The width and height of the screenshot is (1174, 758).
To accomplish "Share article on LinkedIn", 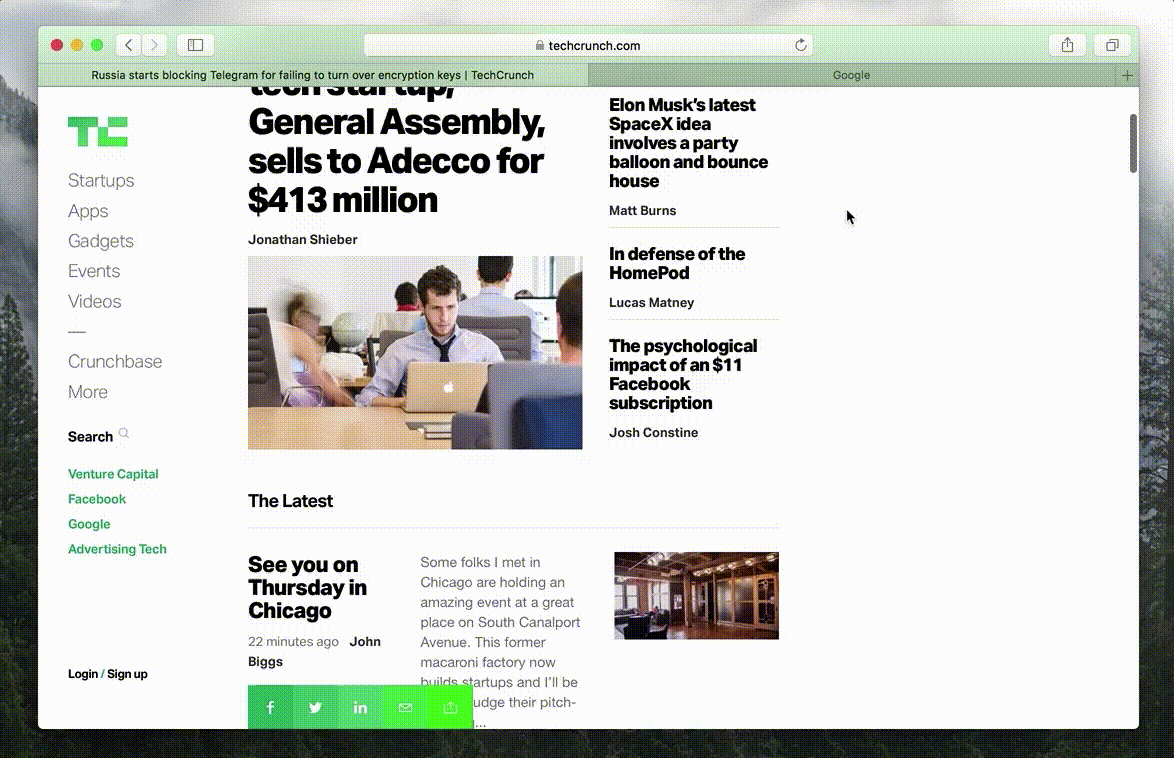I will (360, 707).
